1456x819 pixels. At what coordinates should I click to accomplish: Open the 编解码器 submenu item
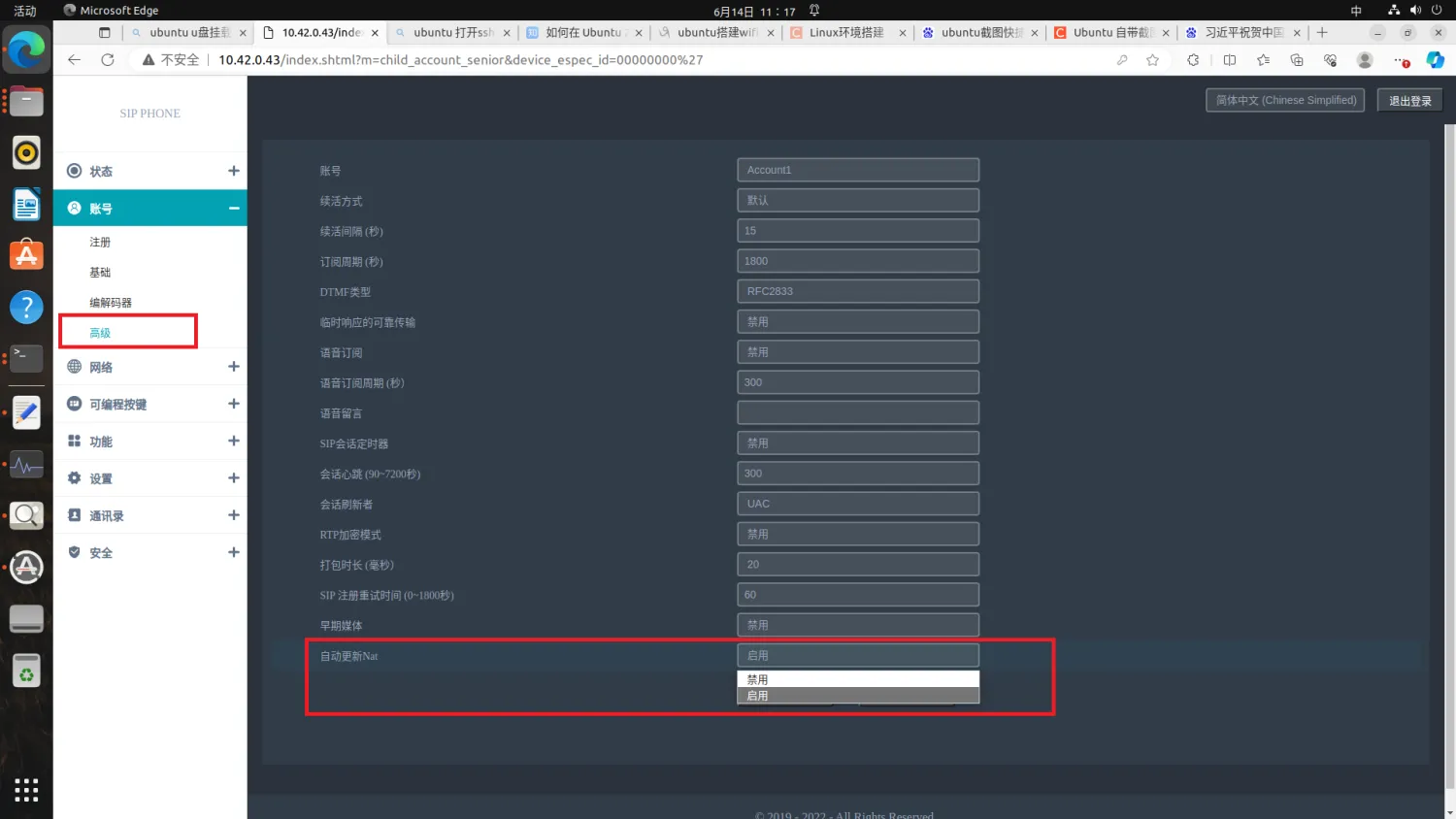(x=111, y=303)
